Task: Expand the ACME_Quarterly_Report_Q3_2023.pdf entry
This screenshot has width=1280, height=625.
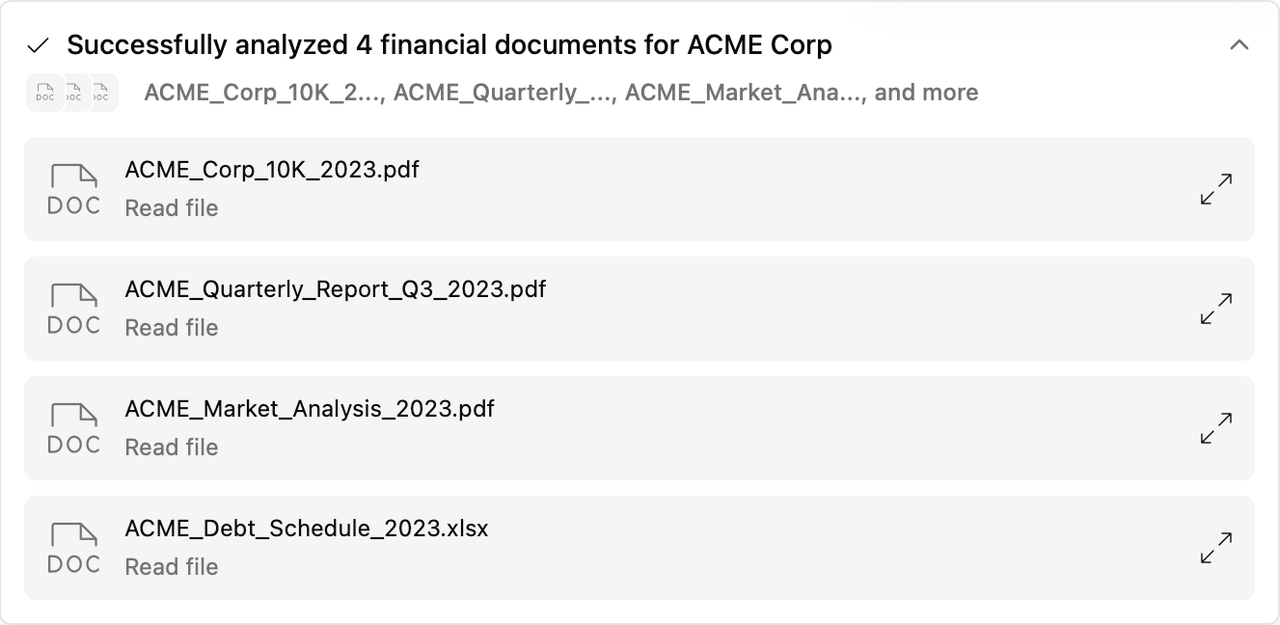Action: (x=1216, y=309)
